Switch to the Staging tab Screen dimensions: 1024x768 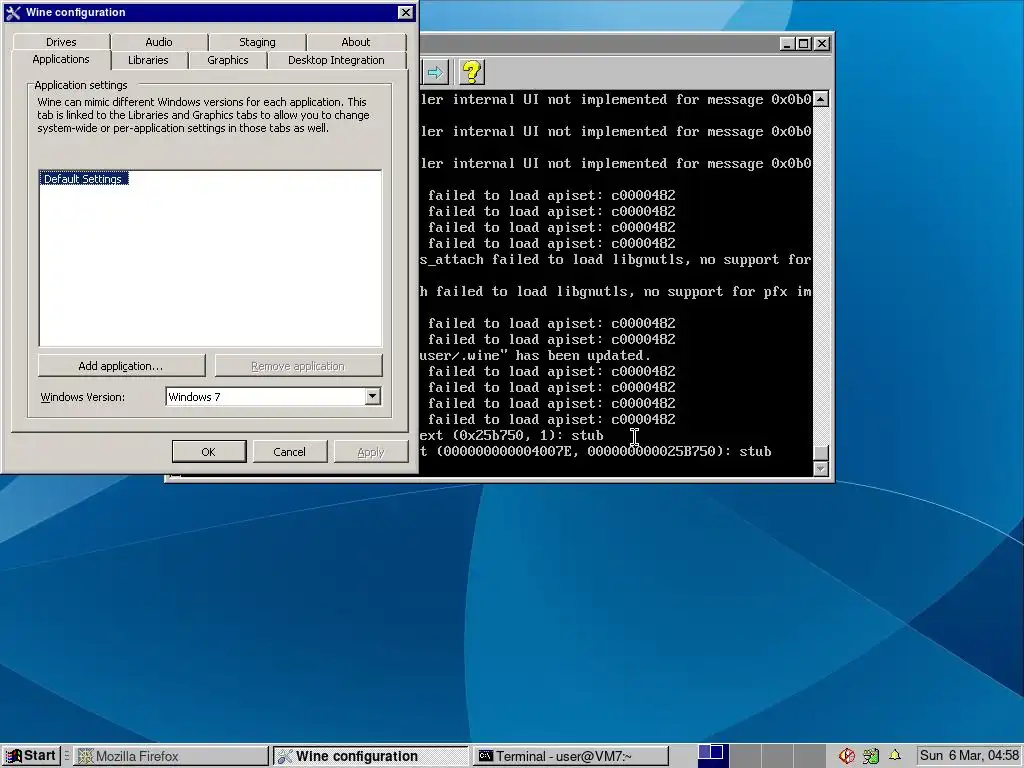click(x=257, y=42)
